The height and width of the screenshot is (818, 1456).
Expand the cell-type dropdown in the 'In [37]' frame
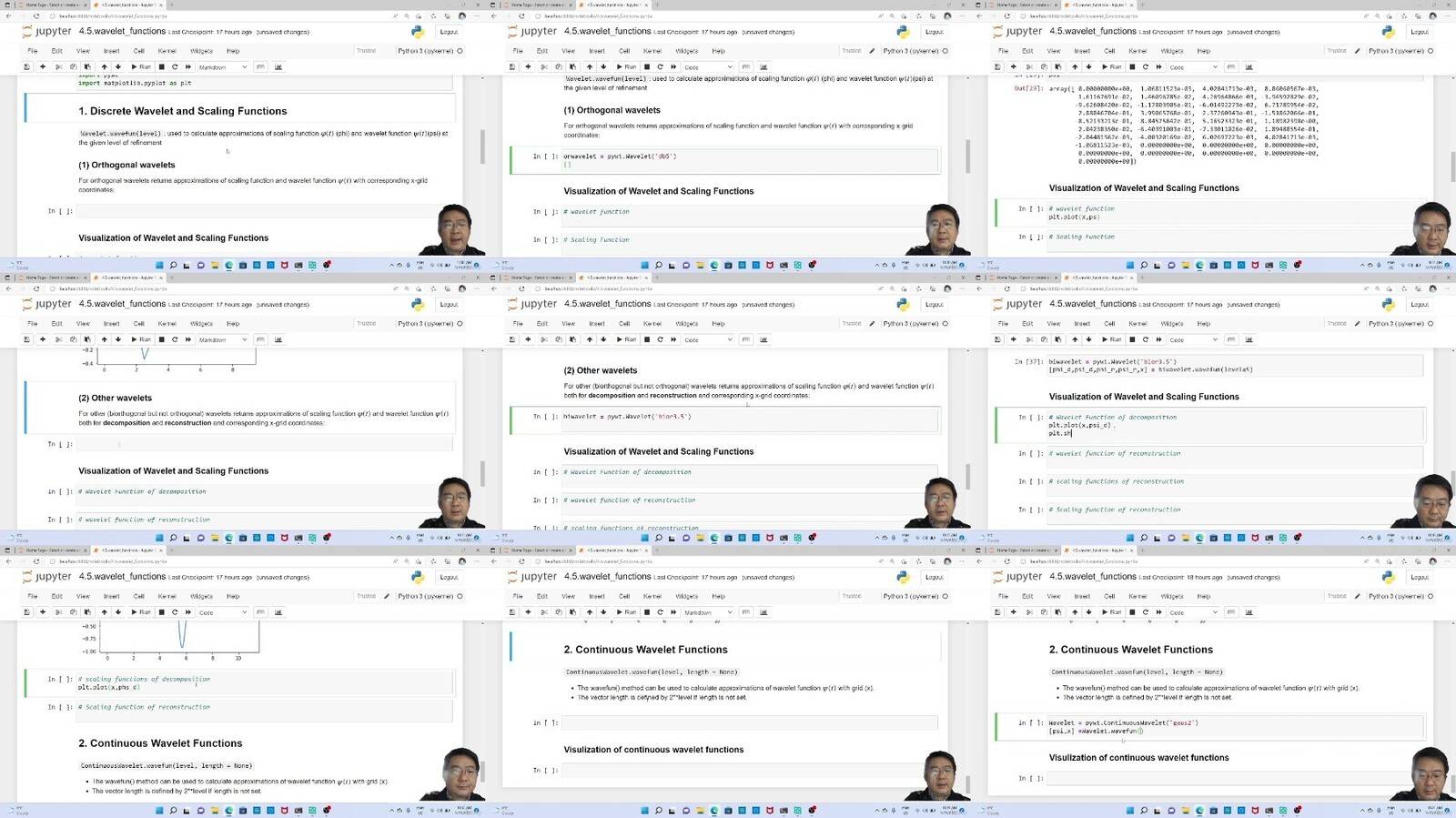click(x=1192, y=339)
